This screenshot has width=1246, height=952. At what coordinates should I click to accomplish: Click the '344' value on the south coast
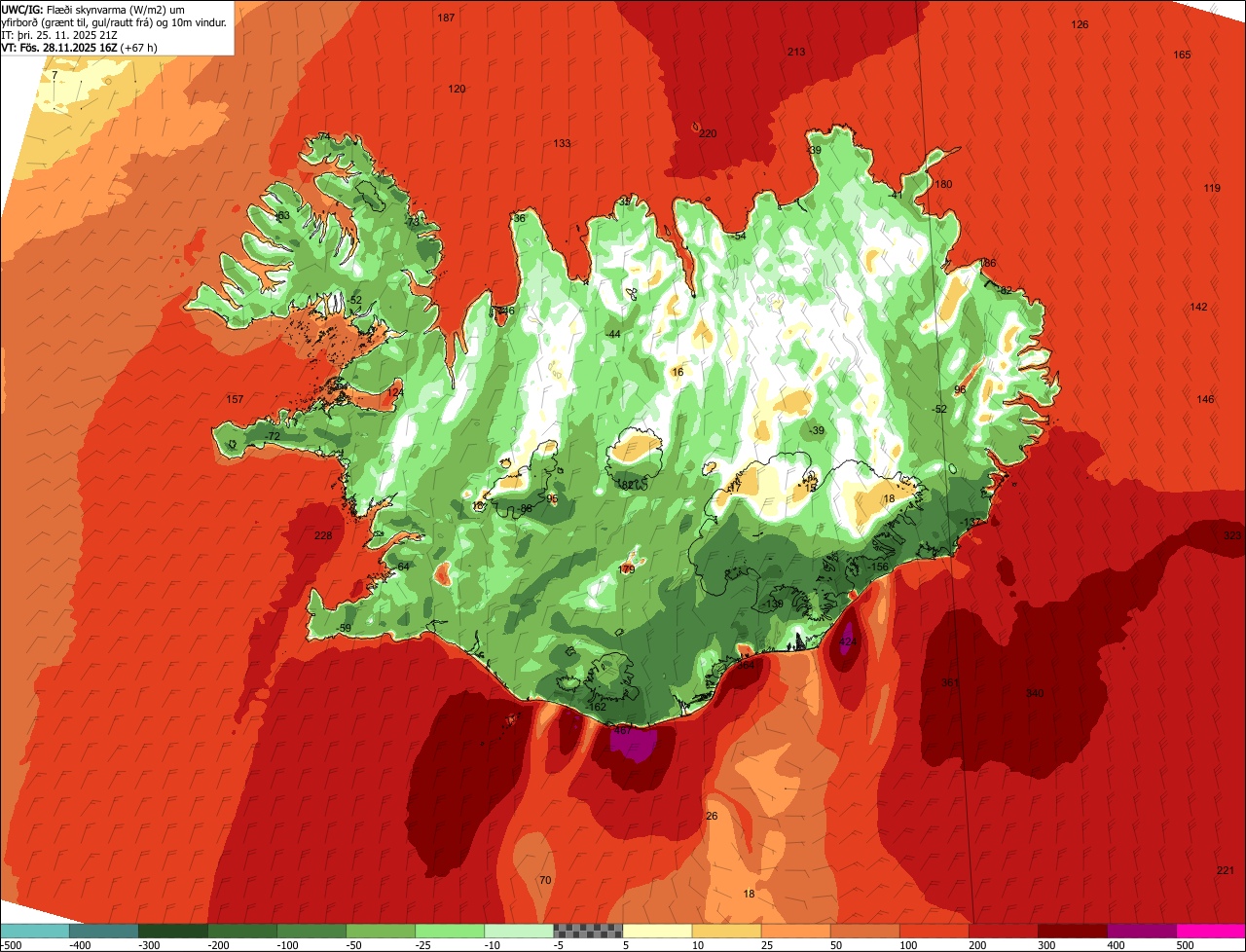(x=746, y=665)
